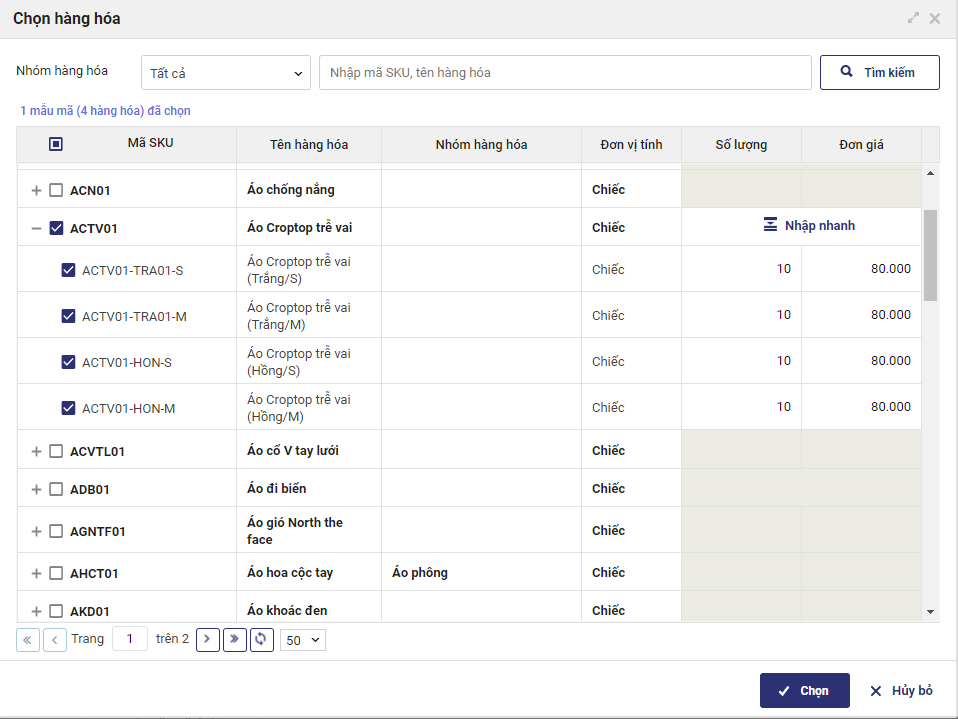
Task: Tick the checkbox for ACN01
Action: pos(56,190)
